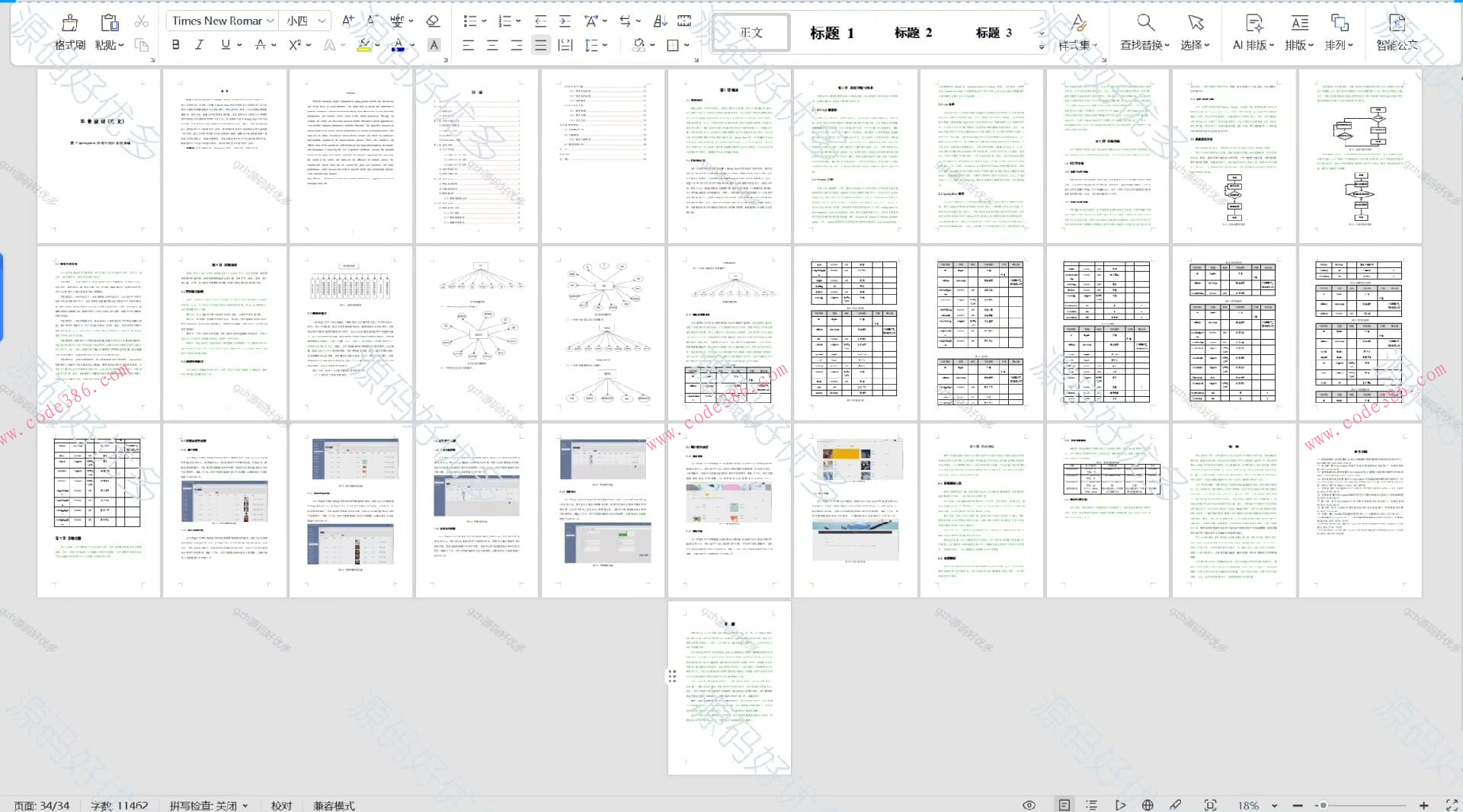The width and height of the screenshot is (1463, 812).
Task: Apply the 标题 2 heading style
Action: tap(913, 33)
